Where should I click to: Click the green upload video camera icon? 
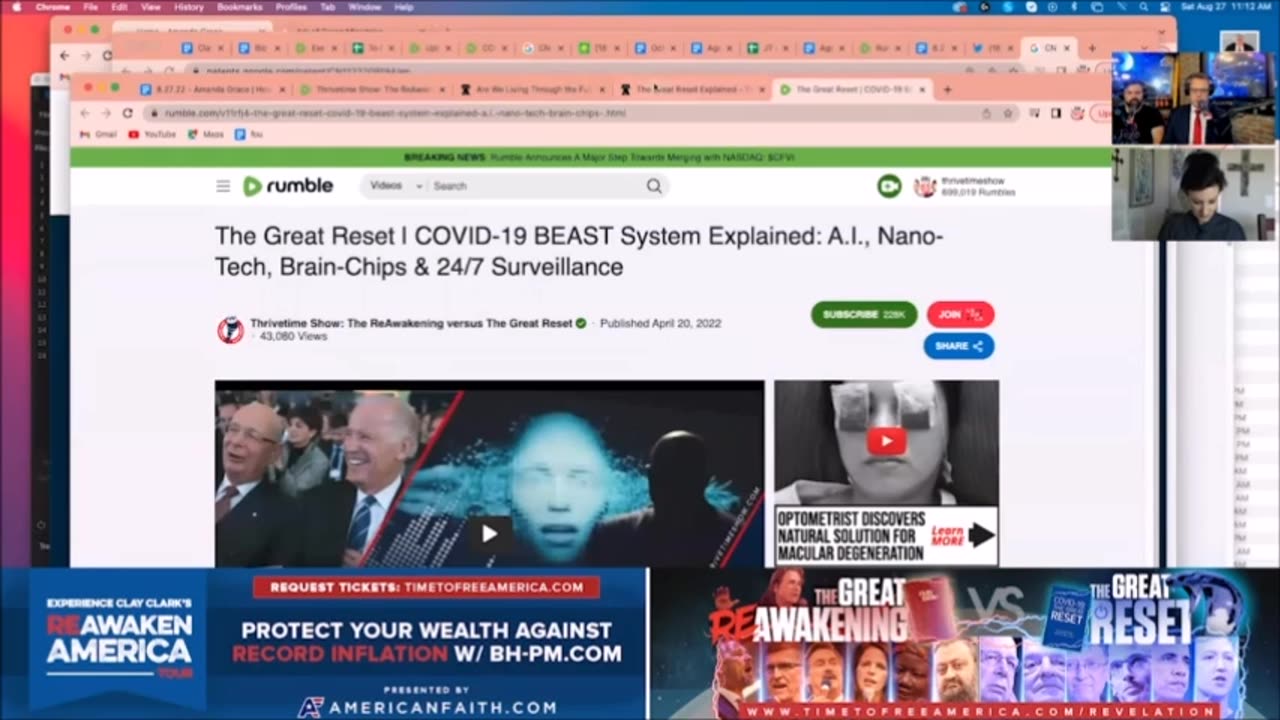[x=889, y=186]
